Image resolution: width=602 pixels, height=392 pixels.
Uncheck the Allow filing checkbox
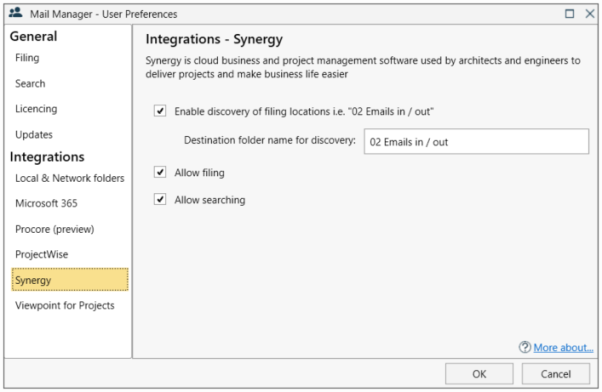click(x=160, y=172)
